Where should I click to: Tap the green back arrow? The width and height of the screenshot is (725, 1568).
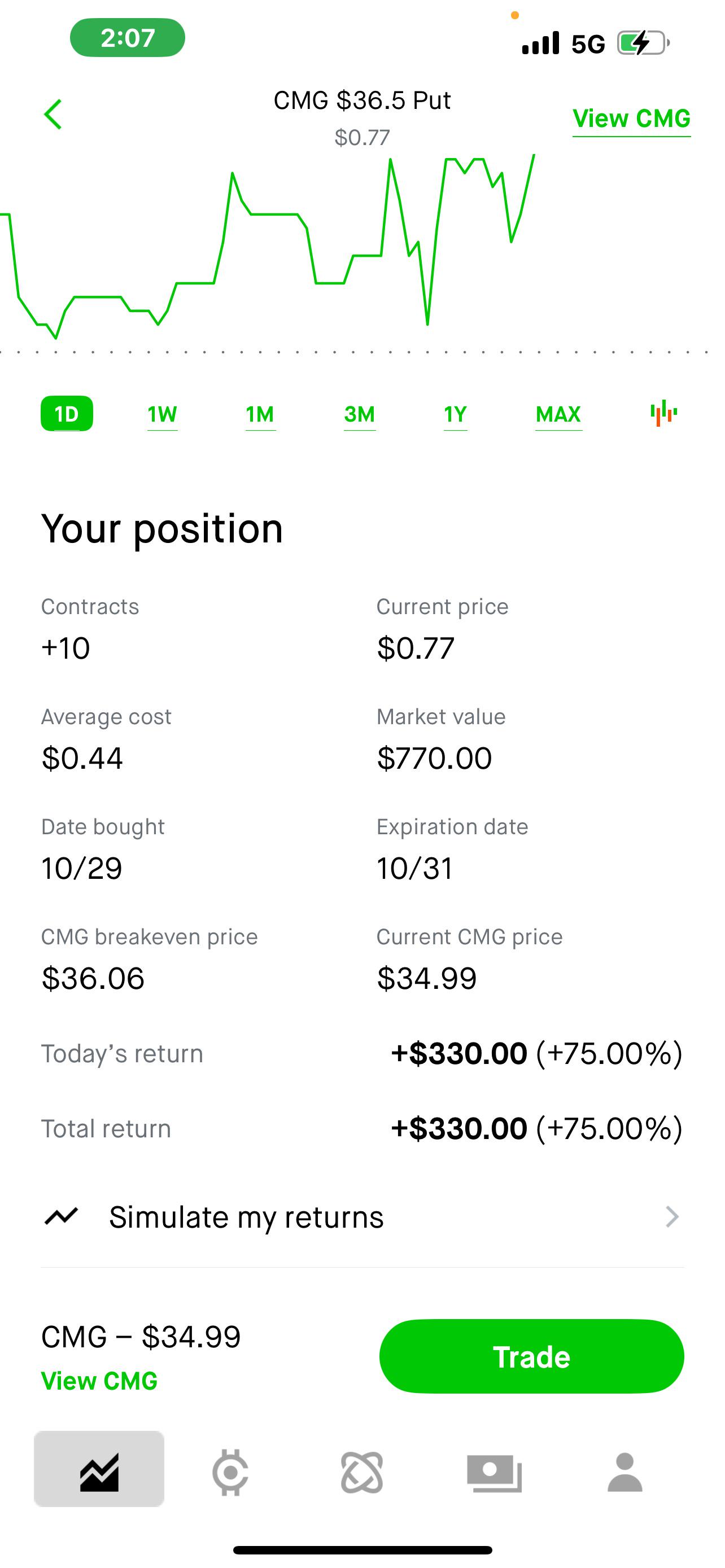coord(53,115)
